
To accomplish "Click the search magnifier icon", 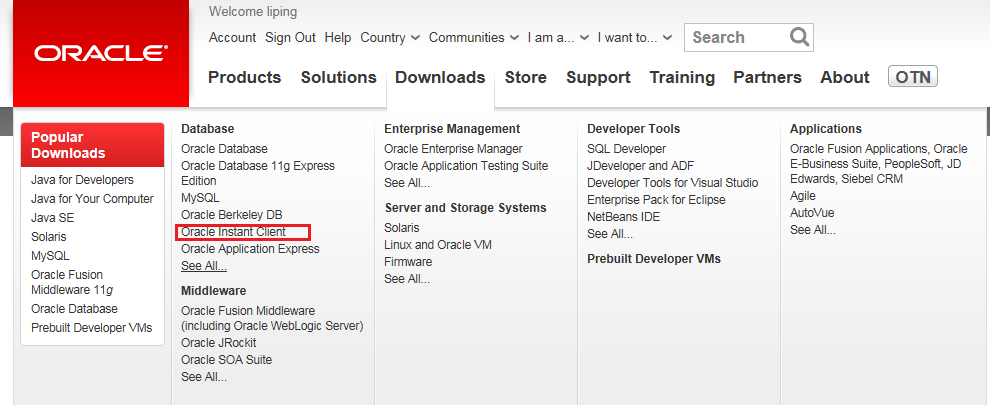I will (x=799, y=37).
